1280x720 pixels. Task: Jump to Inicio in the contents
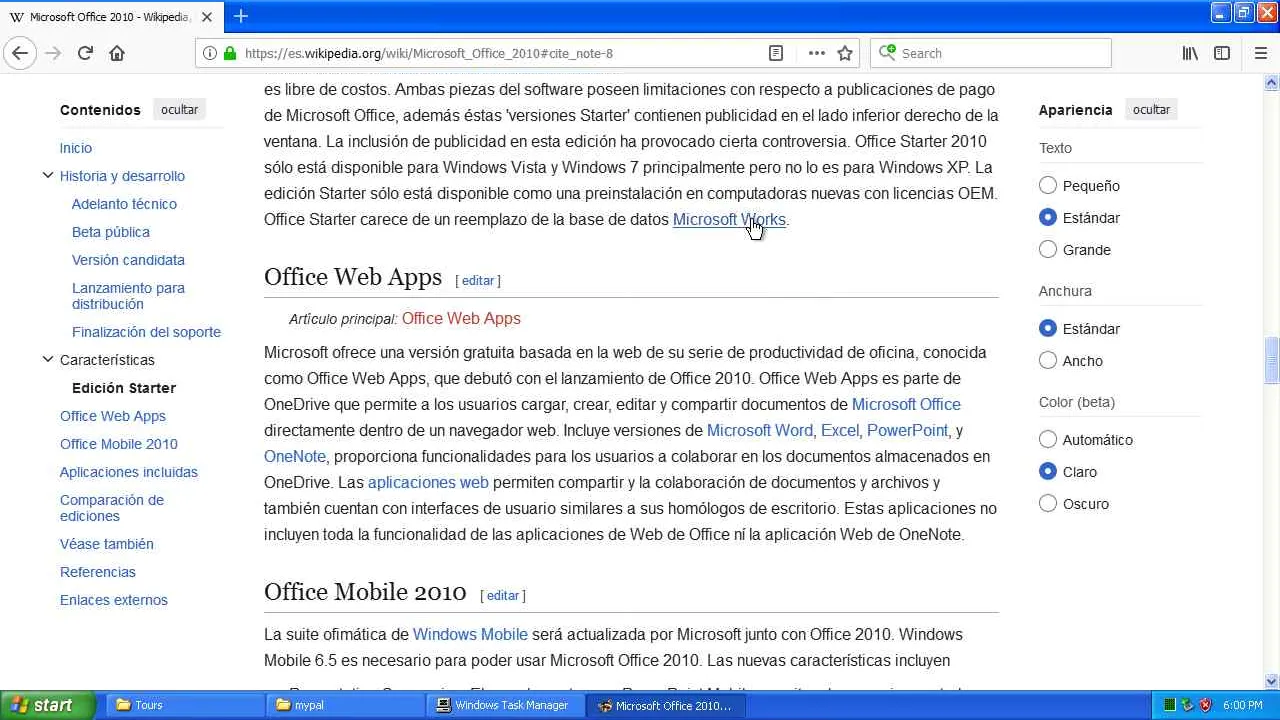pyautogui.click(x=76, y=148)
